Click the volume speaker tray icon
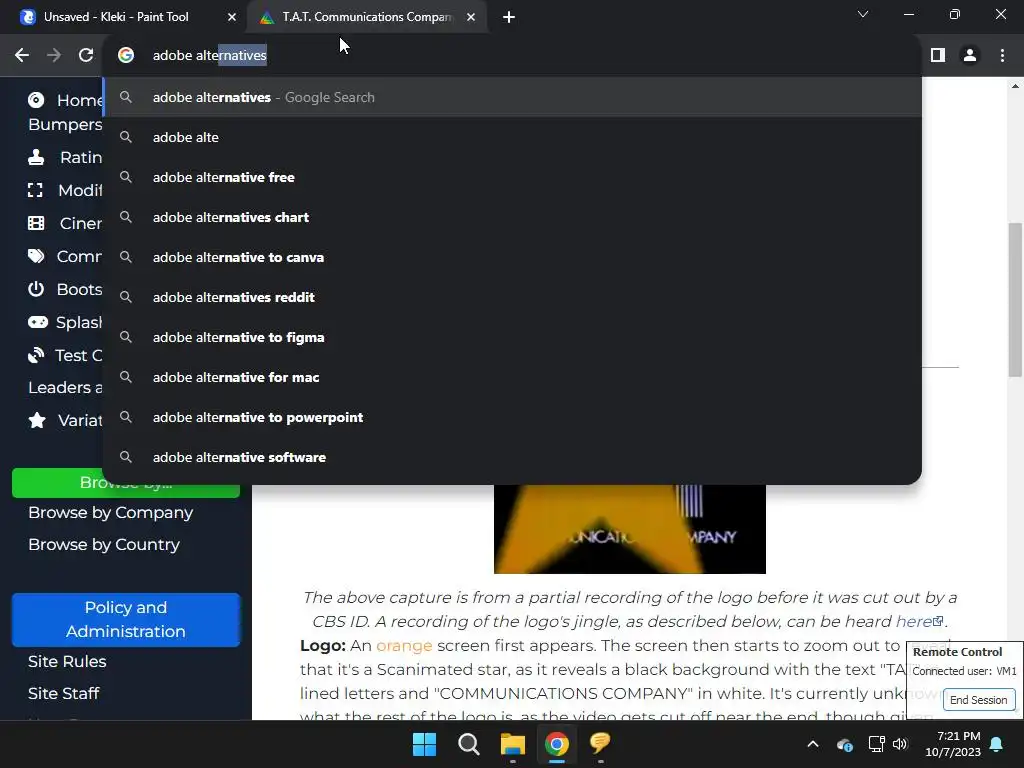Screen dimensions: 1024x768 pos(901,744)
